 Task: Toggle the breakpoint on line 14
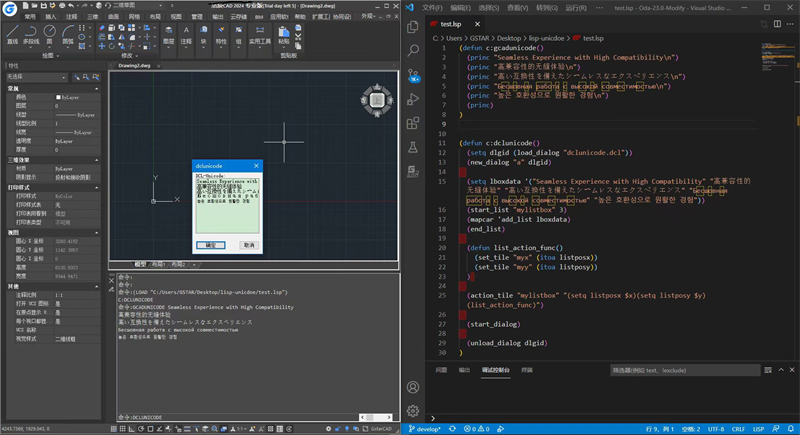point(430,171)
